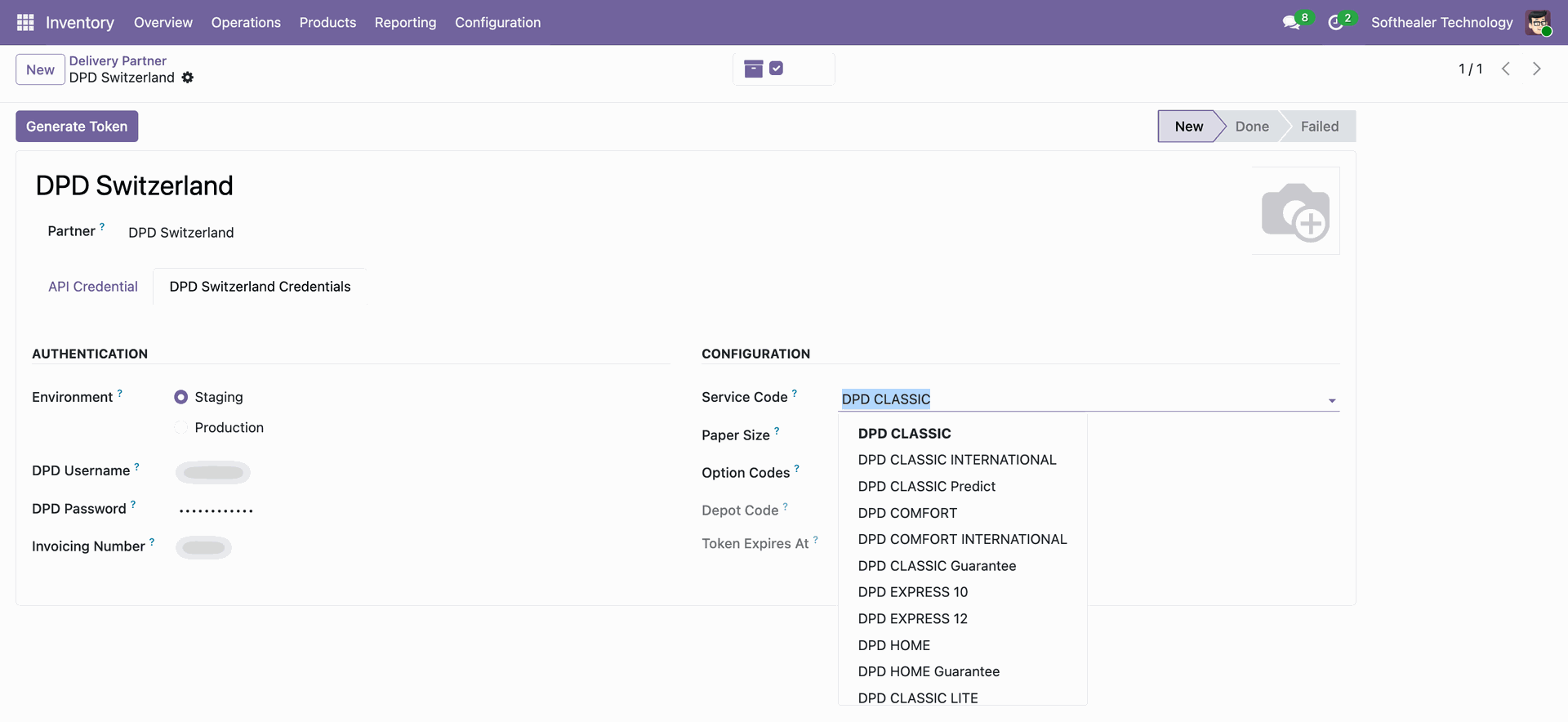Go to the next record arrow
This screenshot has height=722, width=1568.
pos(1536,69)
